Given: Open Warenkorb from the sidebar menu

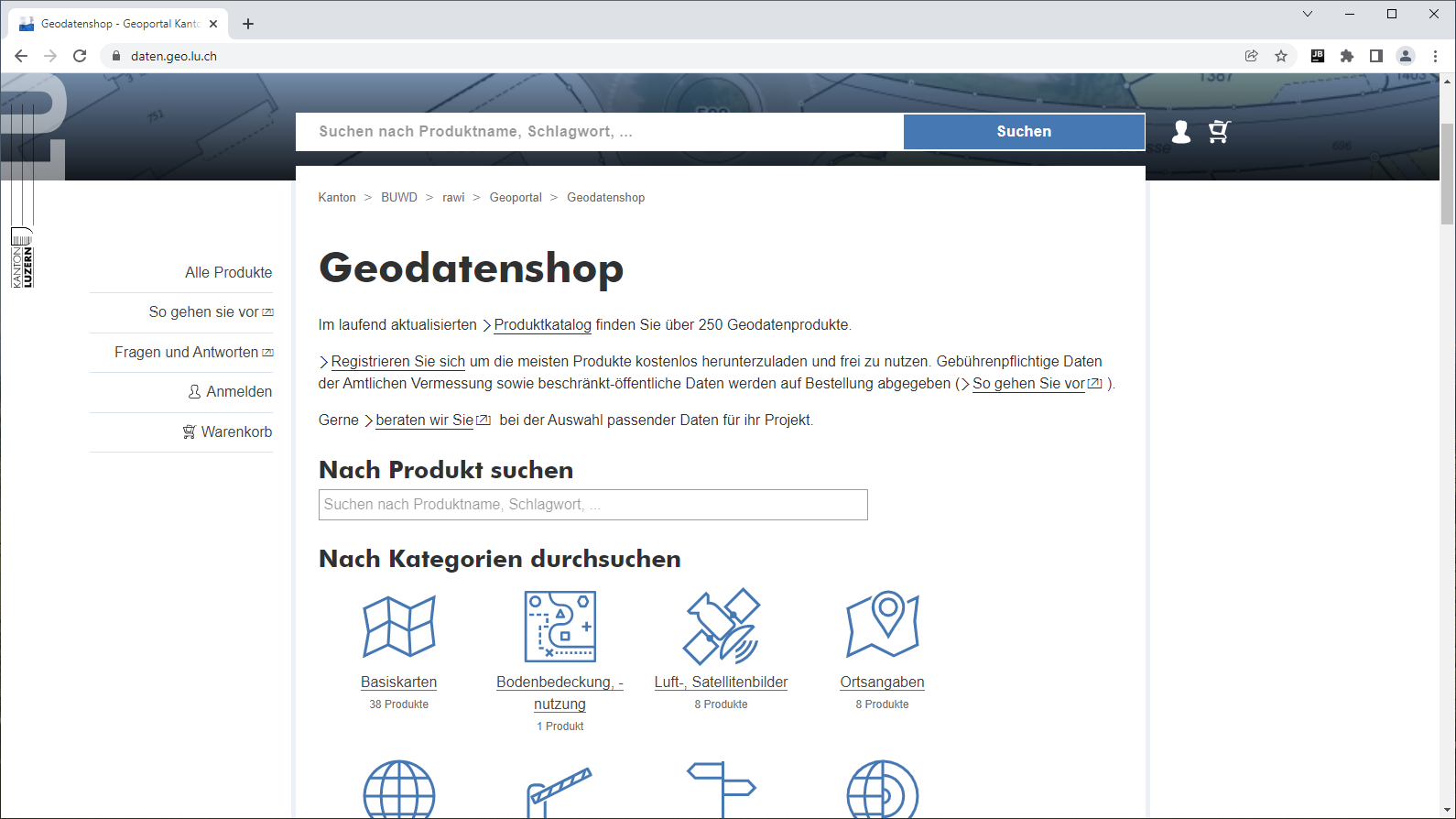Looking at the screenshot, I should 236,432.
